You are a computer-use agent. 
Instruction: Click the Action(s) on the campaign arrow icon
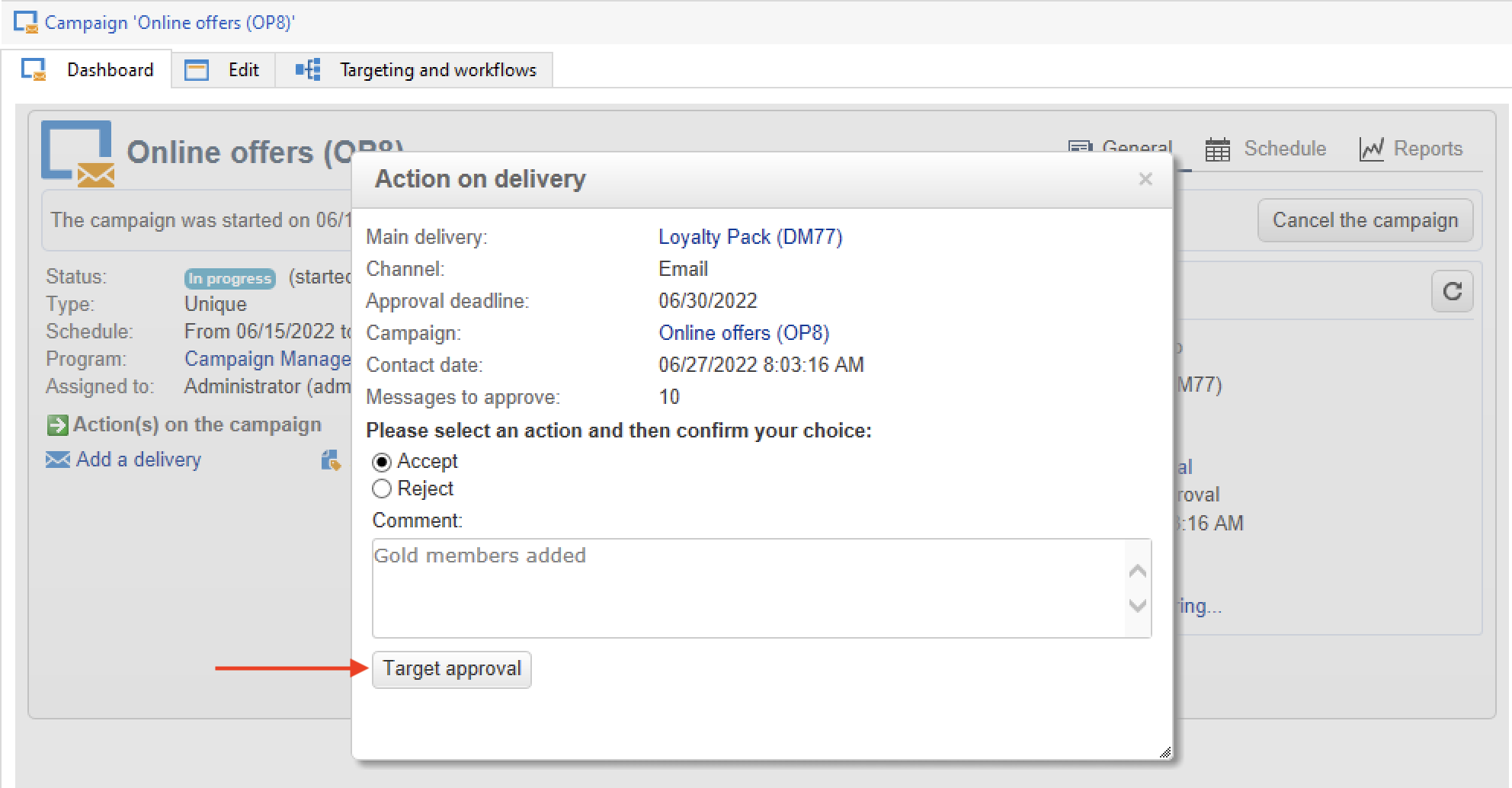pyautogui.click(x=57, y=425)
